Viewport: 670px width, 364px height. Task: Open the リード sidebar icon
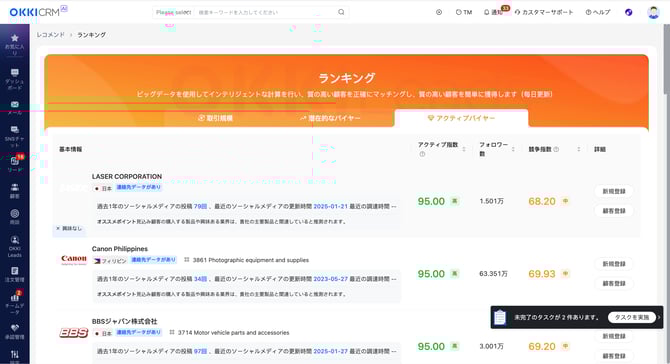click(15, 164)
